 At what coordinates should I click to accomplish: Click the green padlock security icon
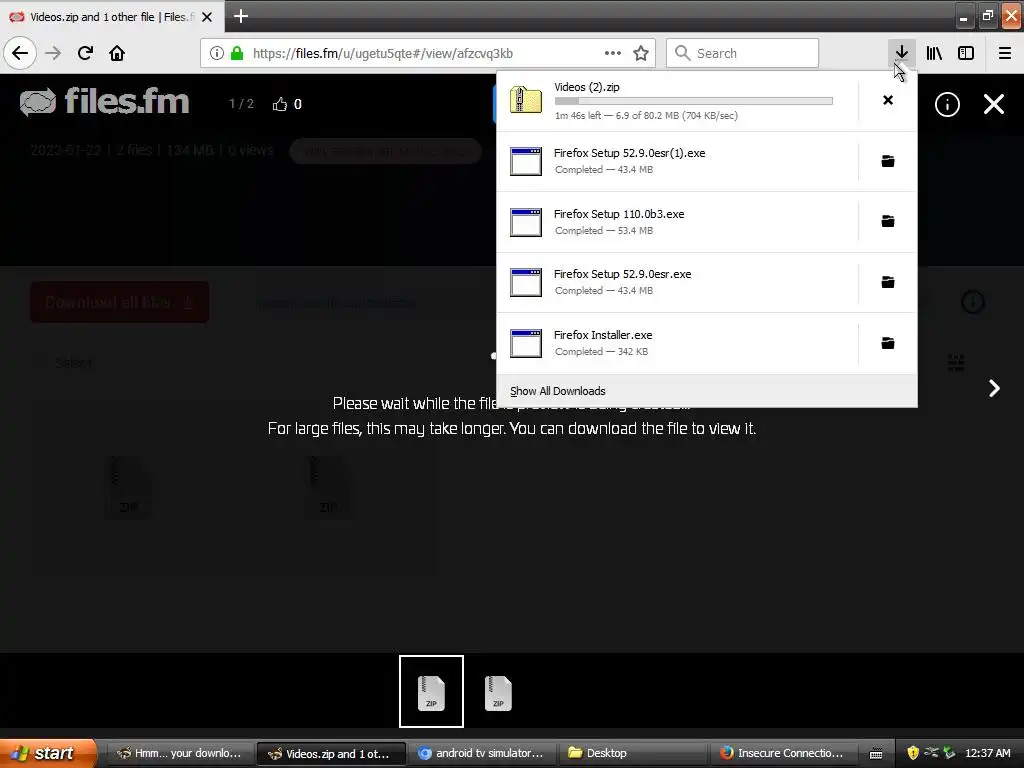click(237, 54)
